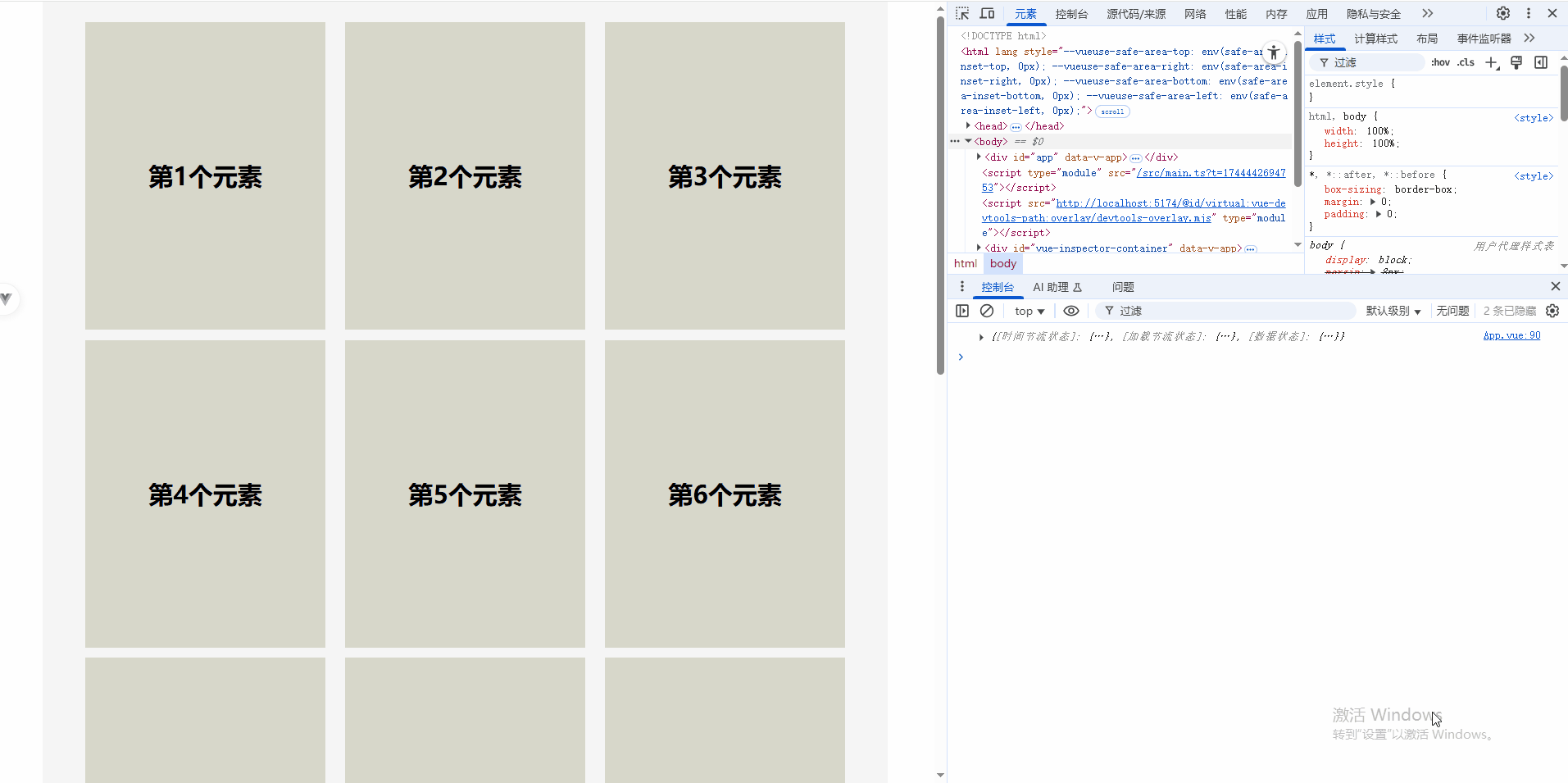Toggle the .cls class editor button
This screenshot has height=783, width=1568.
click(1466, 62)
